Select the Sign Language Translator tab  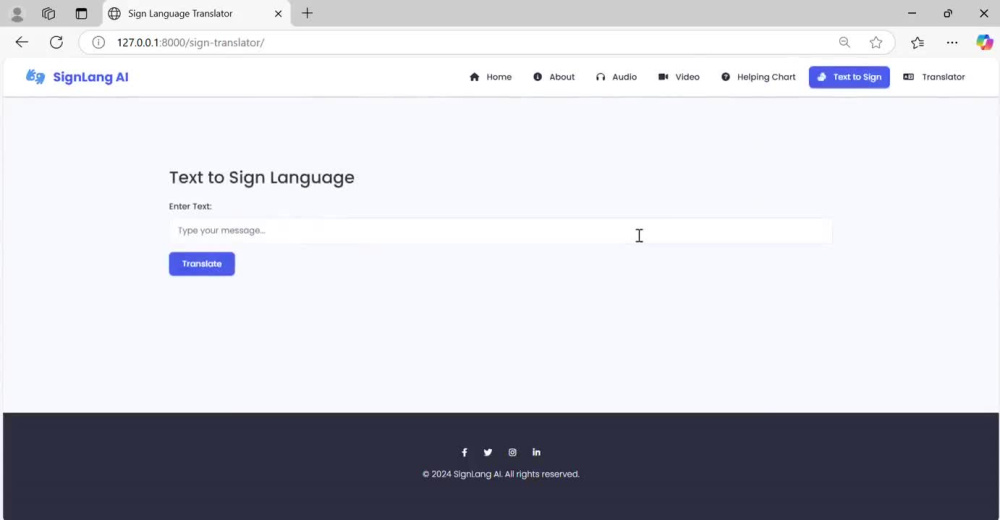196,13
